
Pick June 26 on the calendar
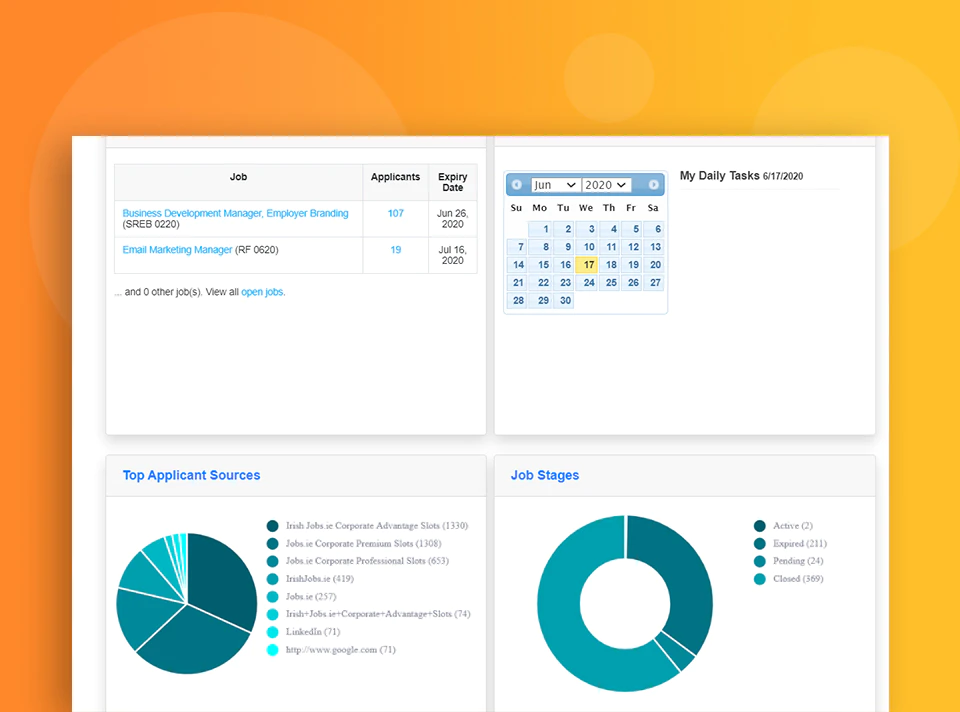(x=631, y=282)
